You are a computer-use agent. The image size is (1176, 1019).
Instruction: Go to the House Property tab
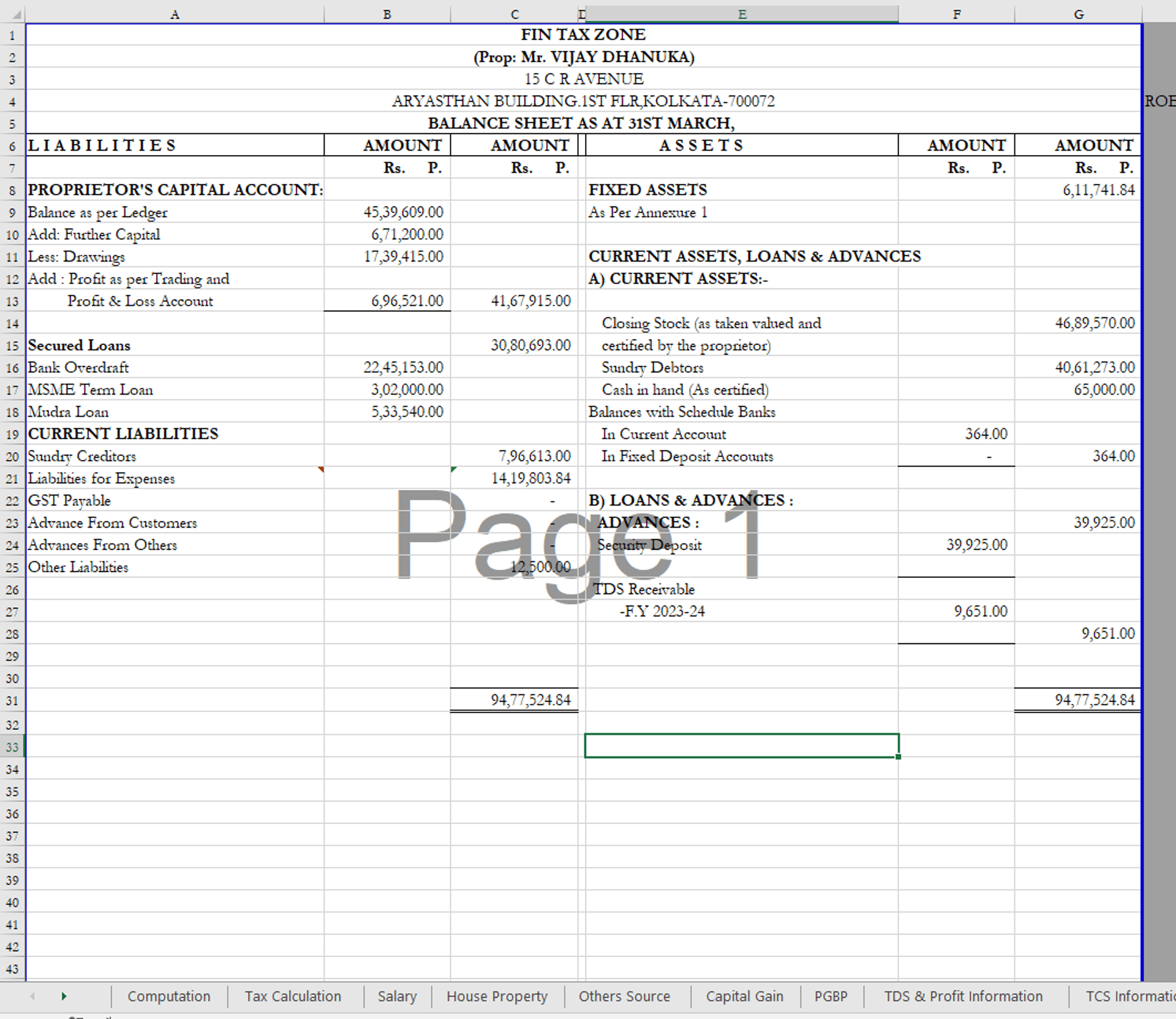pyautogui.click(x=497, y=996)
